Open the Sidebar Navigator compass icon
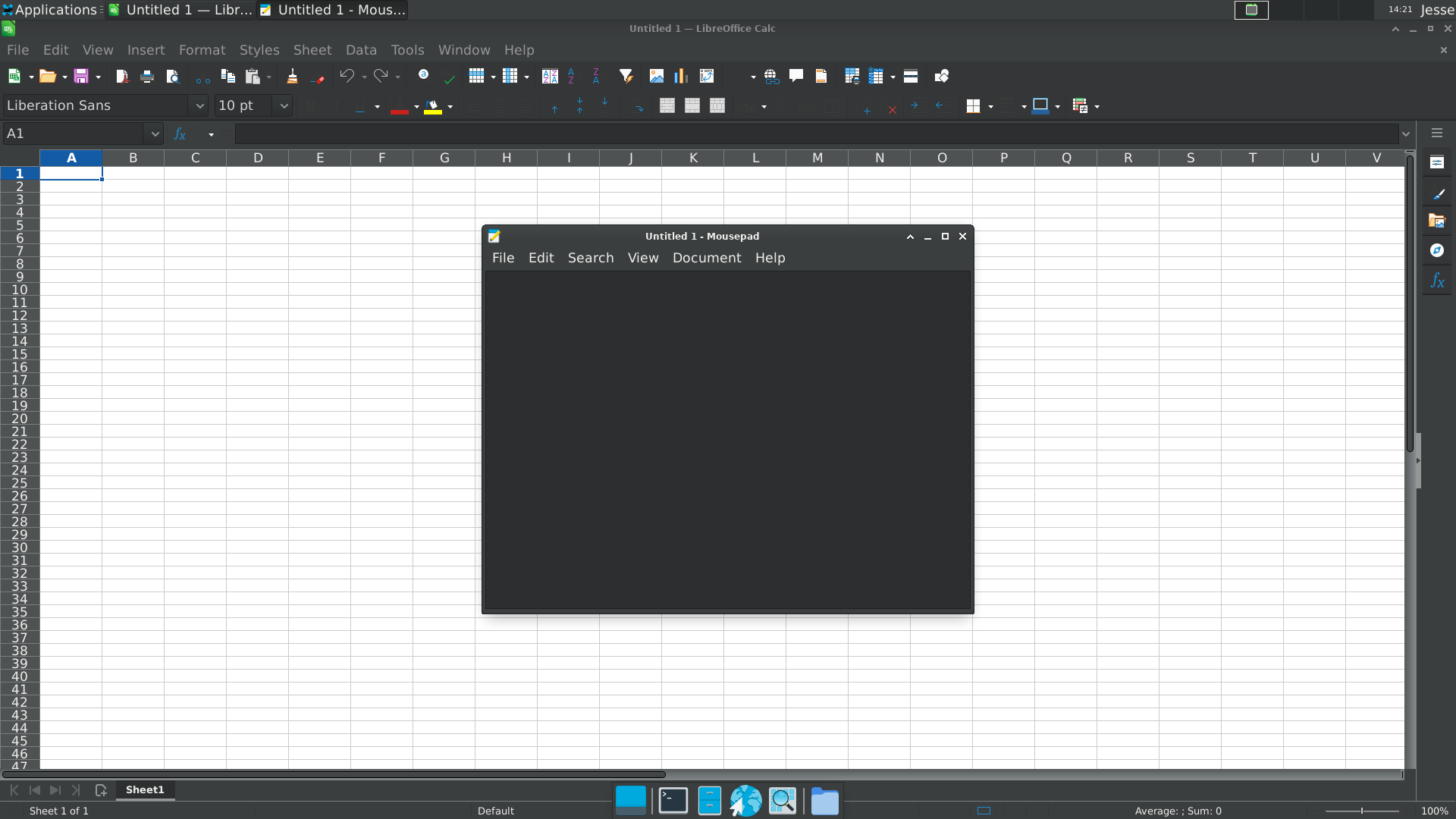Screen dimensions: 1456x819 [1437, 250]
